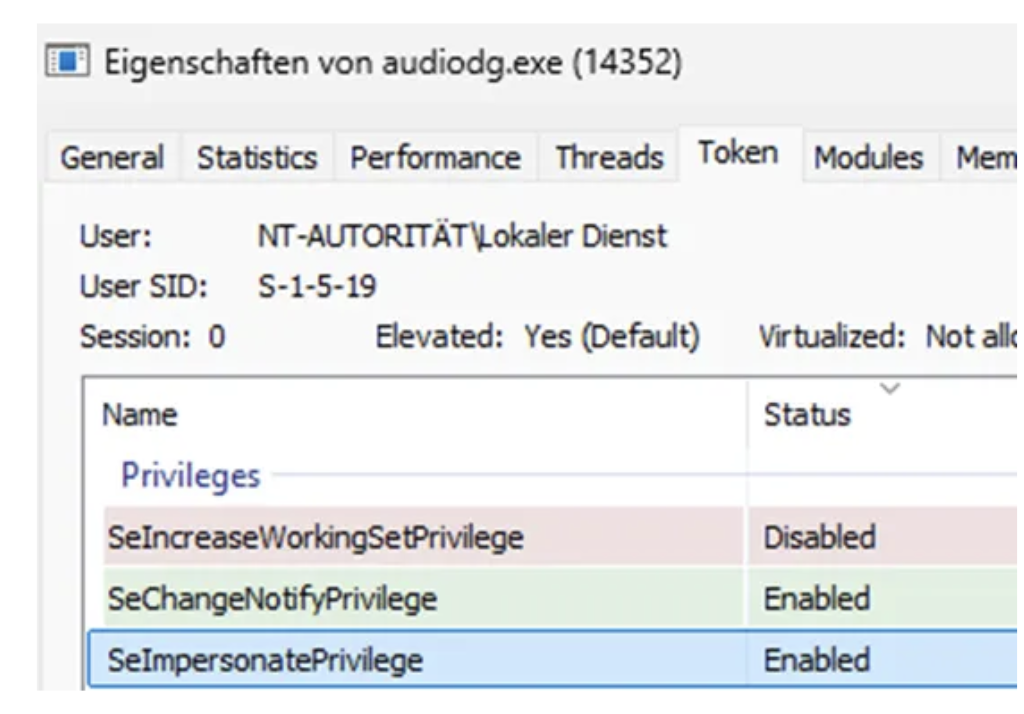Collapse the Privileges group header
Screen dimensions: 1024x714
(190, 476)
